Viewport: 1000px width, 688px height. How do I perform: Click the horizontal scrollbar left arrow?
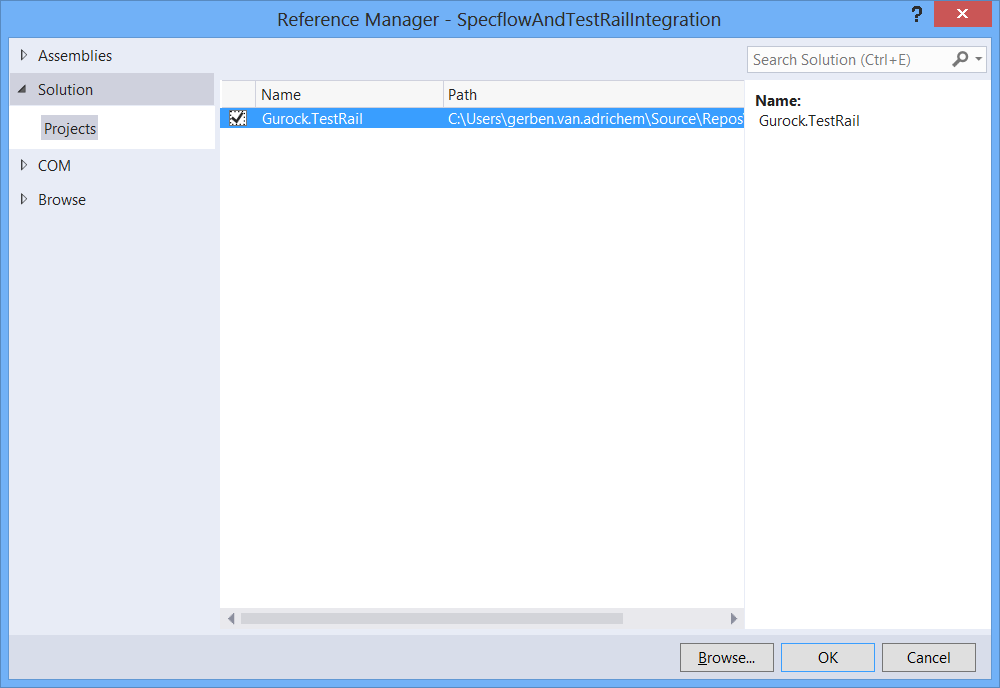(x=231, y=619)
